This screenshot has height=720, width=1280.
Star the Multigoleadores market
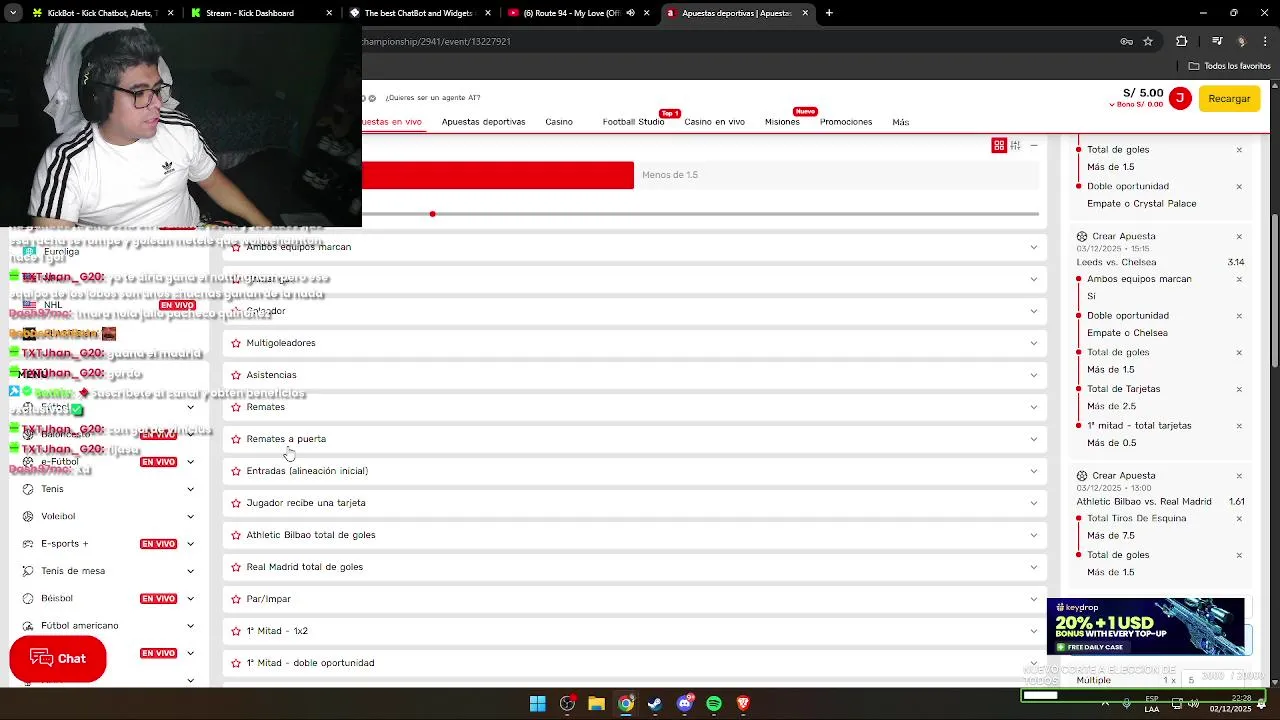(236, 343)
